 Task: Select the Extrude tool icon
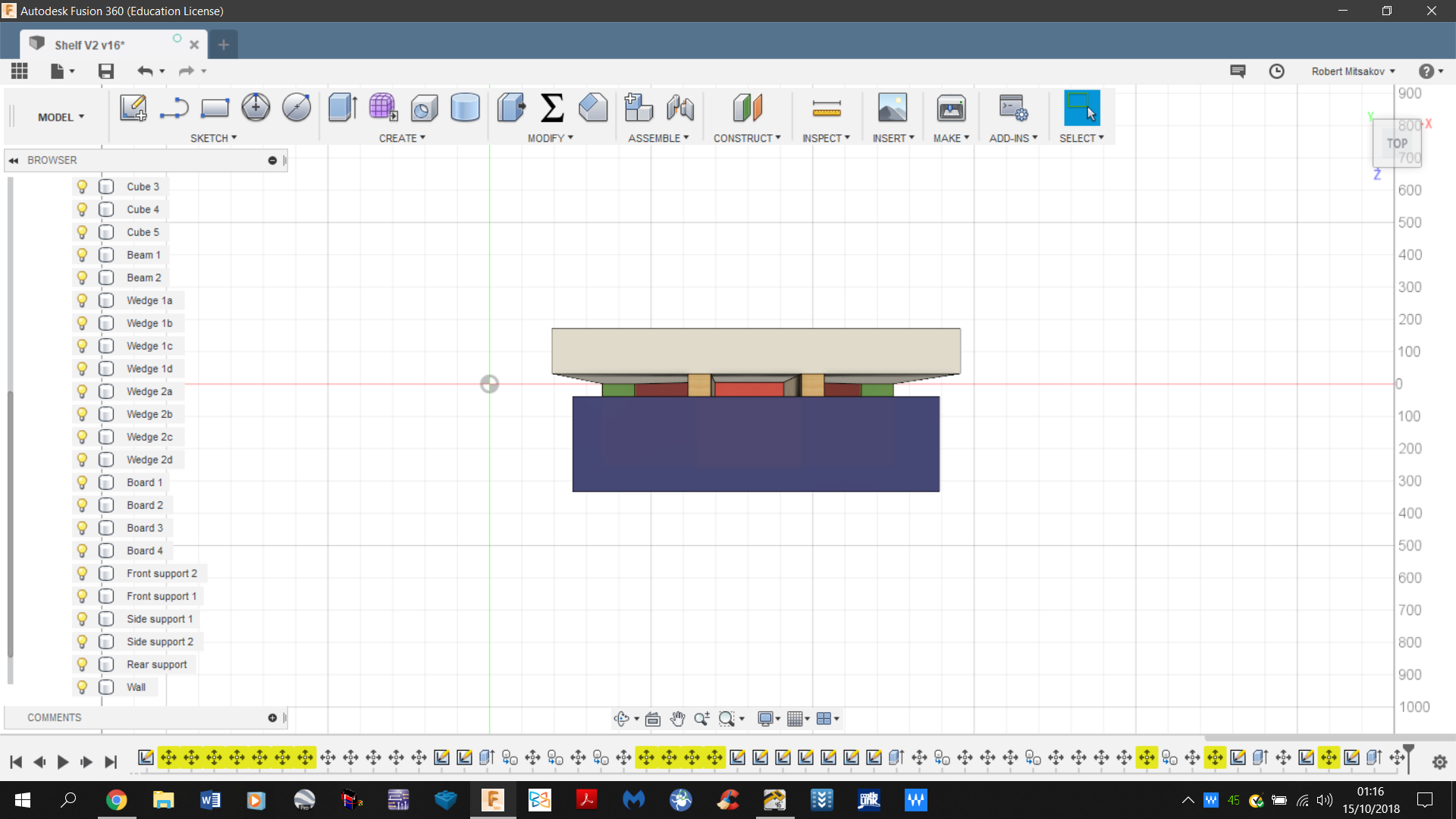click(343, 108)
